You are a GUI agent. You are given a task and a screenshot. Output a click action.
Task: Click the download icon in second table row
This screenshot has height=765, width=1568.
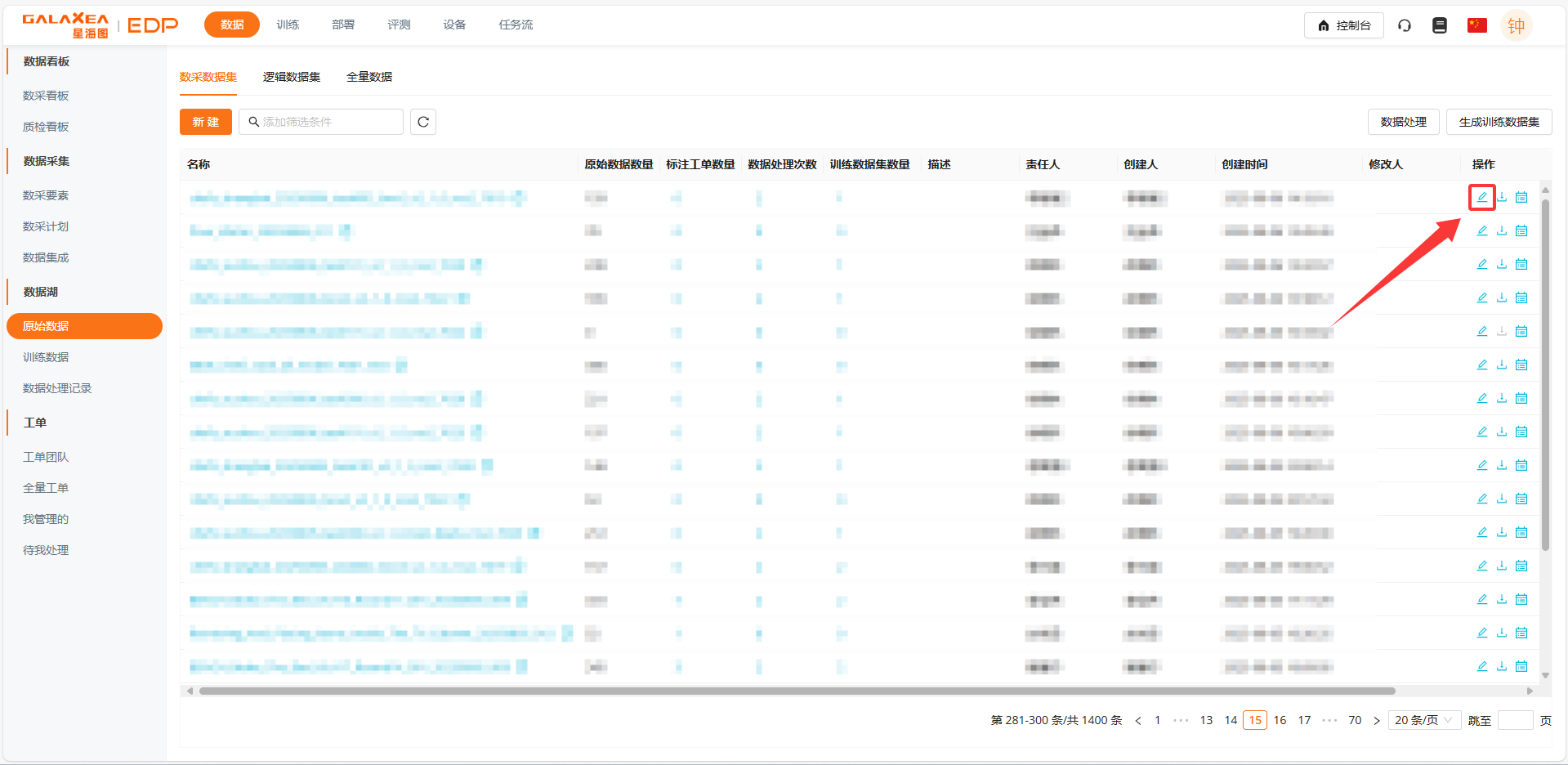pyautogui.click(x=1502, y=230)
